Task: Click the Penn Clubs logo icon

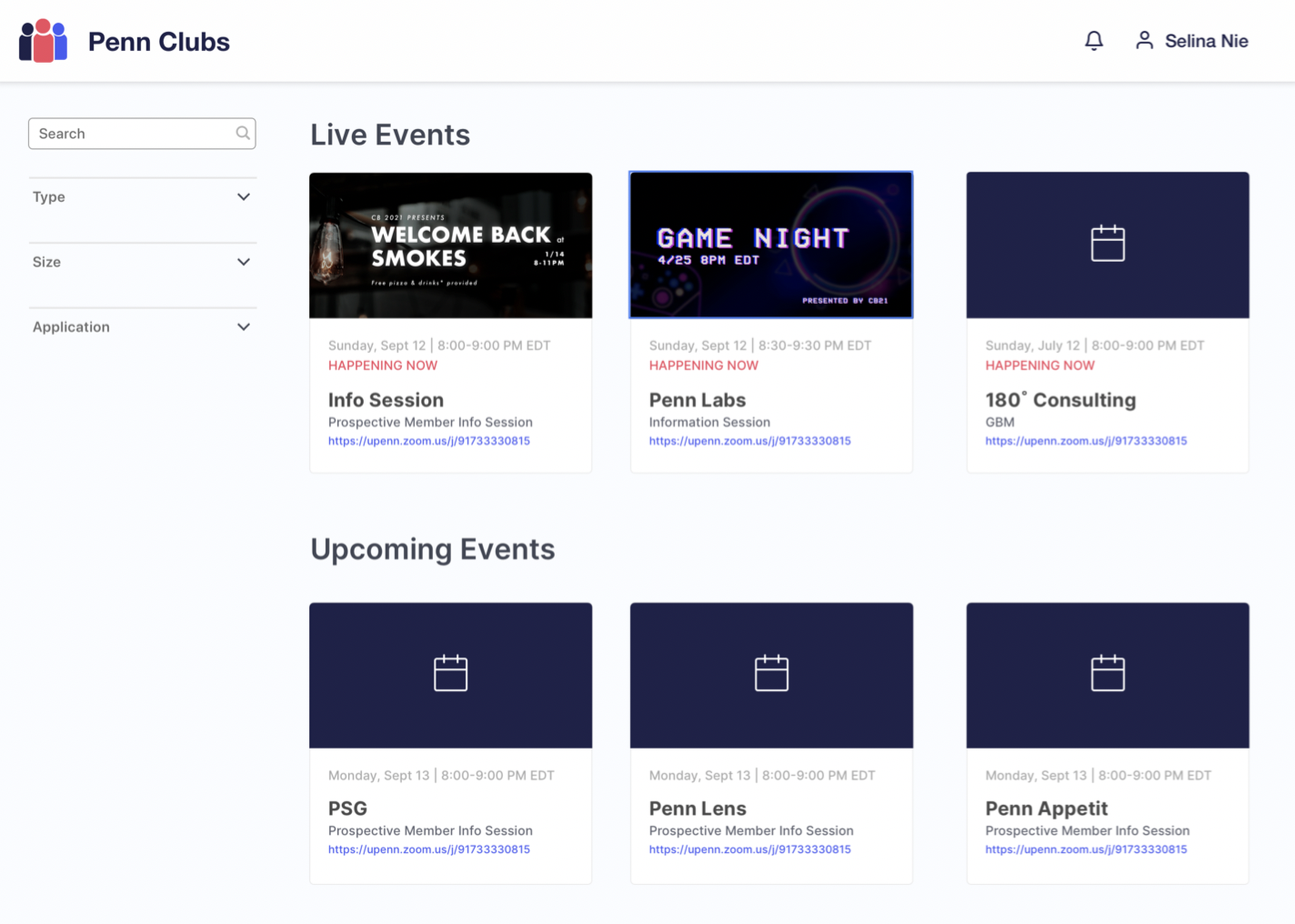Action: coord(43,41)
